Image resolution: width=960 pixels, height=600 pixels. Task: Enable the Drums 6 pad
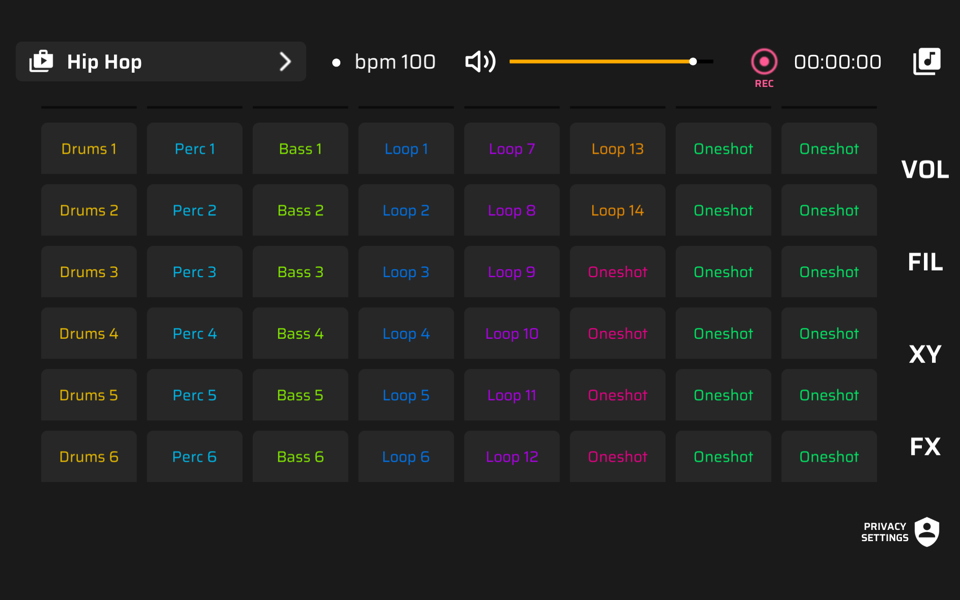pos(89,457)
